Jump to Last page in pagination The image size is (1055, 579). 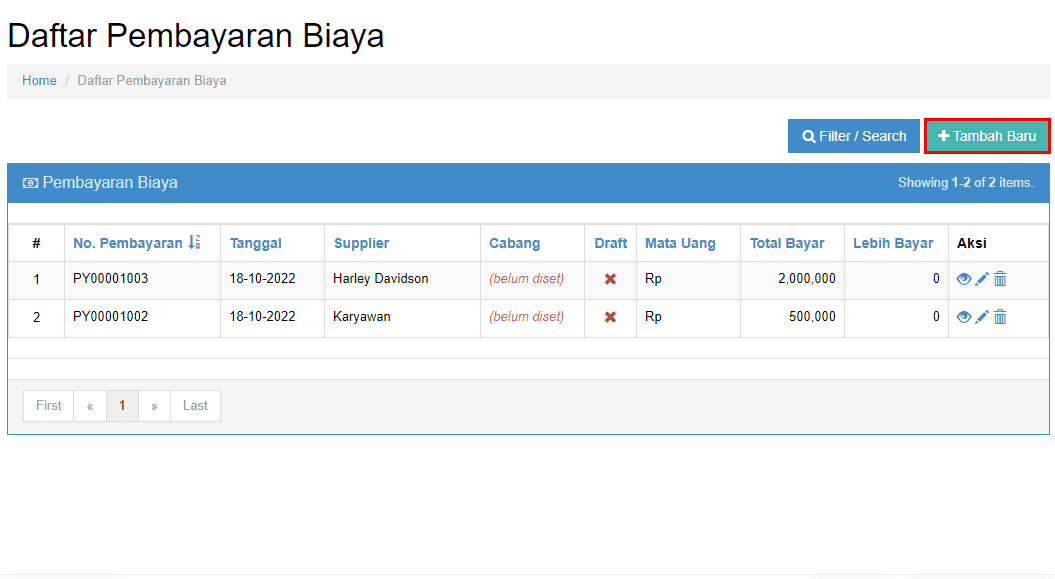coord(195,406)
